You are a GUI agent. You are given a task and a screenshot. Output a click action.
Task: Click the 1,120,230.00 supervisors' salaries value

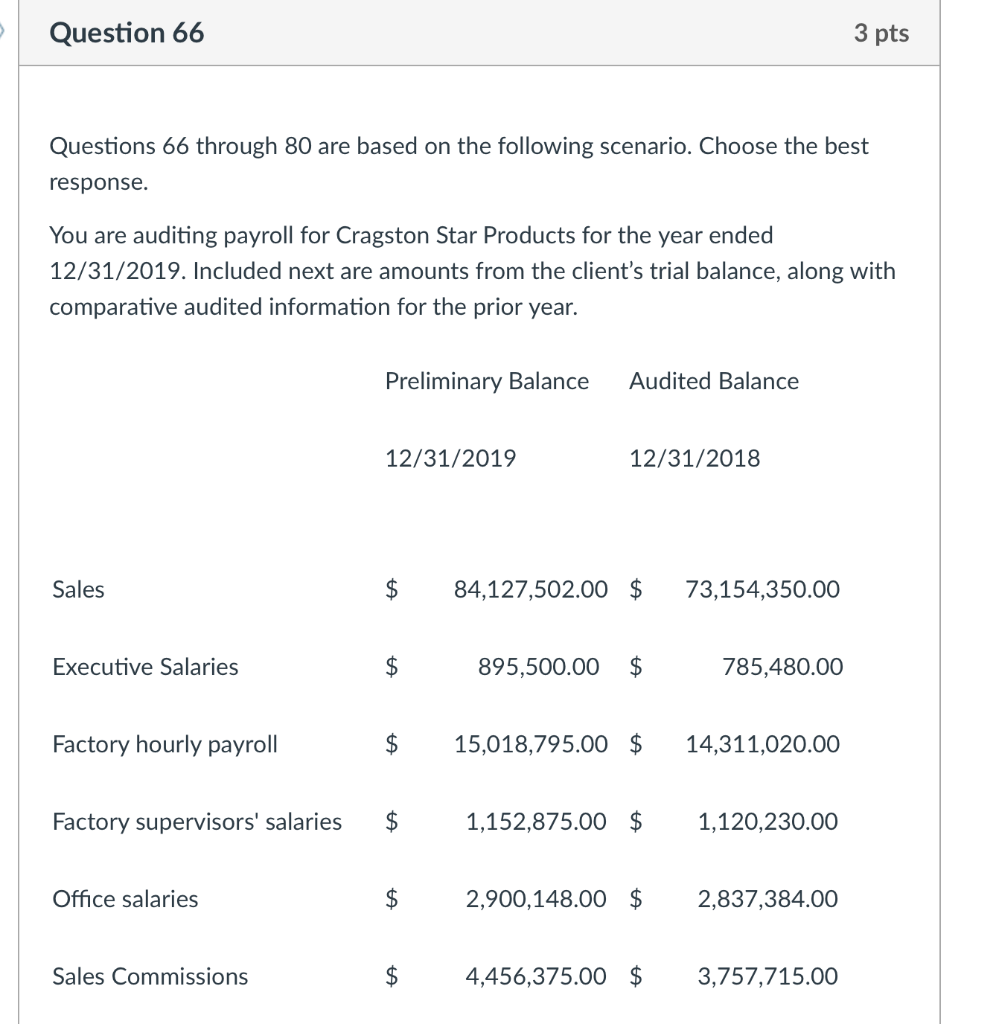(x=768, y=822)
